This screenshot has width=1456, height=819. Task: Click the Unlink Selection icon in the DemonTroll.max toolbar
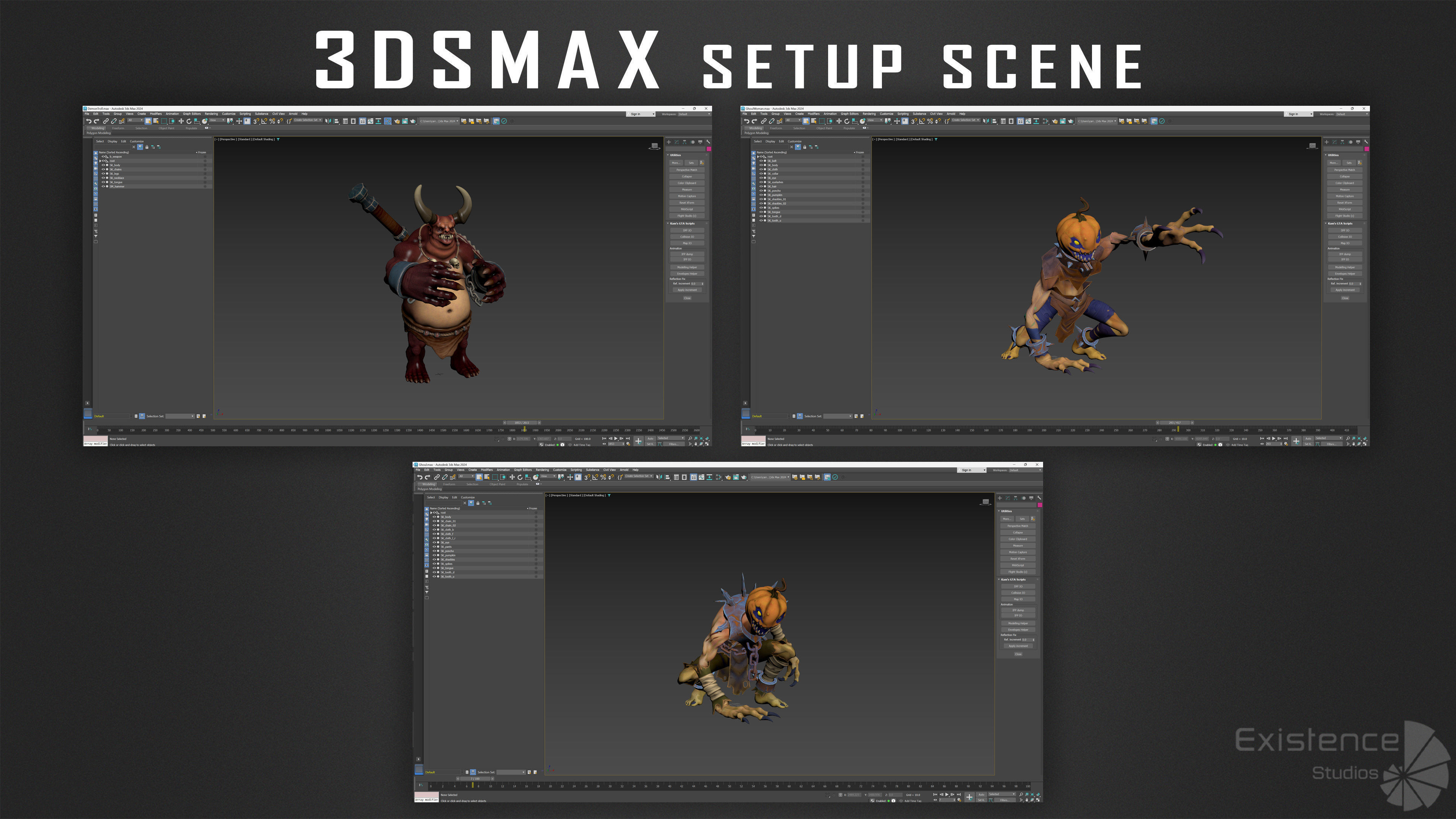pyautogui.click(x=114, y=121)
